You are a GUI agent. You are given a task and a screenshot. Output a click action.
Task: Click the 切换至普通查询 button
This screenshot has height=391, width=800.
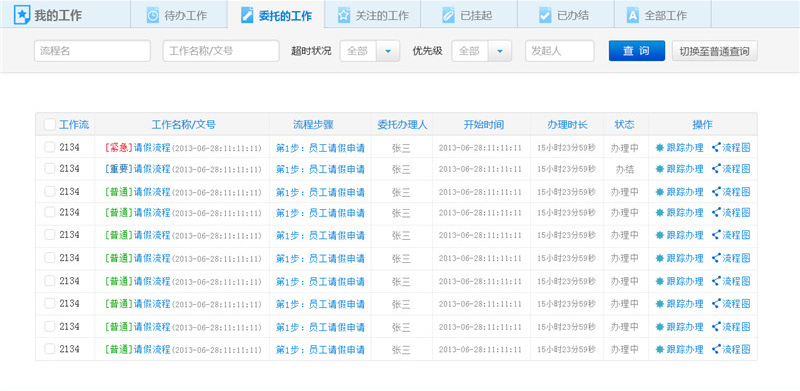714,51
